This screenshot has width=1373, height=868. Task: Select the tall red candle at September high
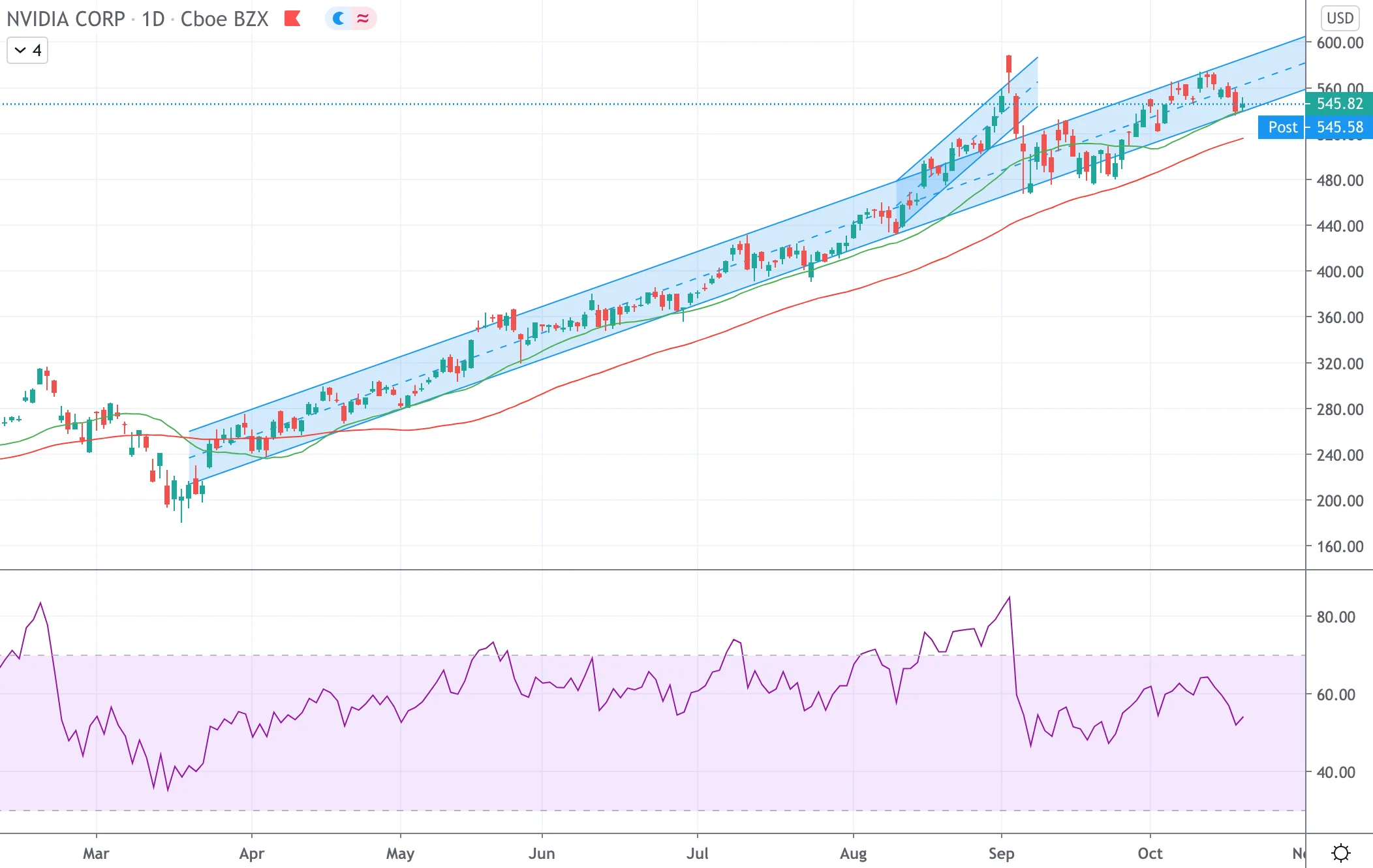click(x=1009, y=64)
